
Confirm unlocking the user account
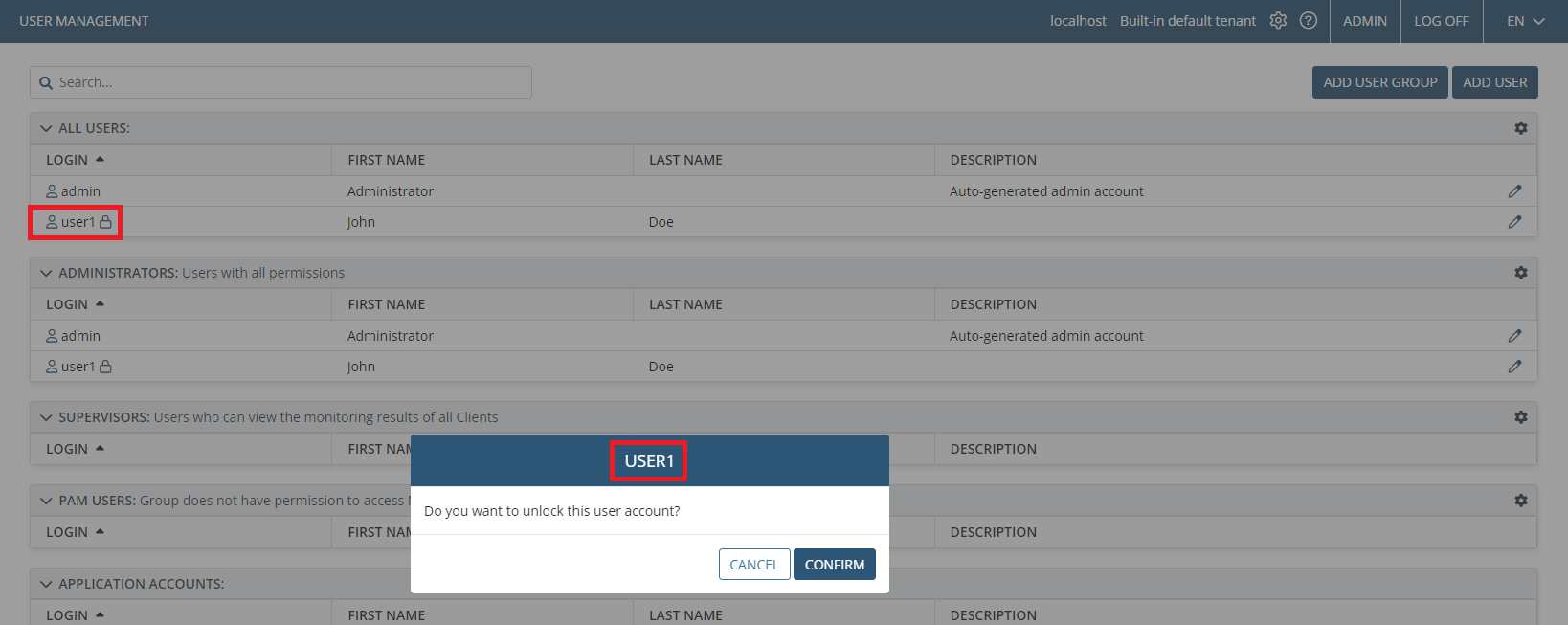[x=834, y=565]
